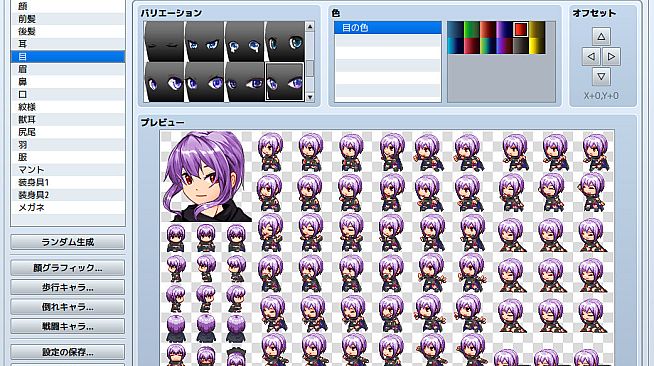Select 装身具2 accessory category
The image size is (654, 366).
coord(68,195)
